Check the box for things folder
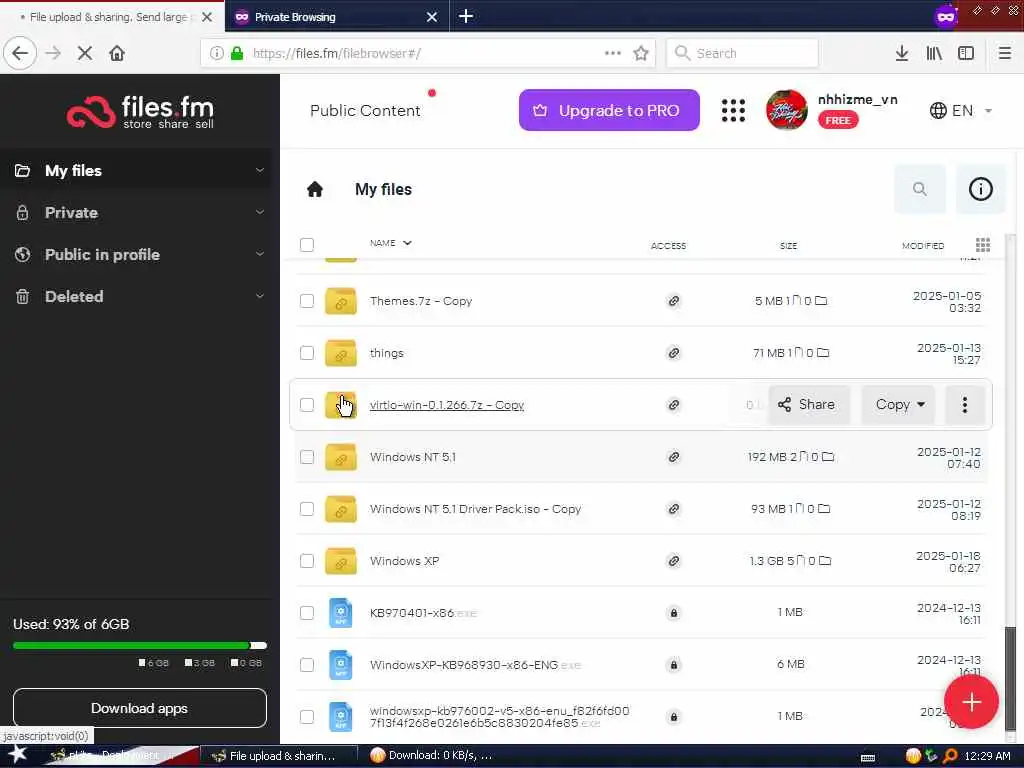The height and width of the screenshot is (768, 1024). click(307, 353)
